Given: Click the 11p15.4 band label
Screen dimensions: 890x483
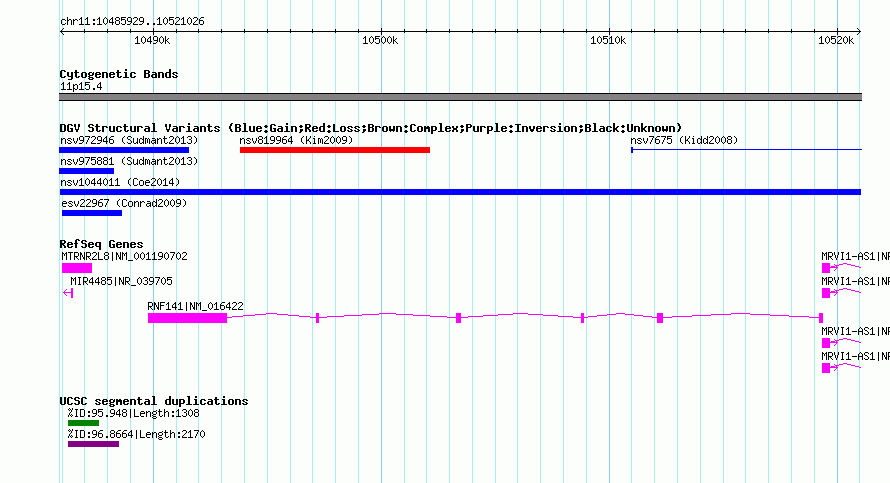Looking at the screenshot, I should pos(81,86).
